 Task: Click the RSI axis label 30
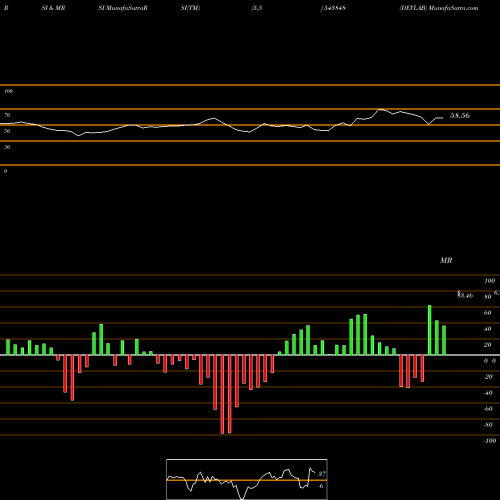(x=7, y=147)
